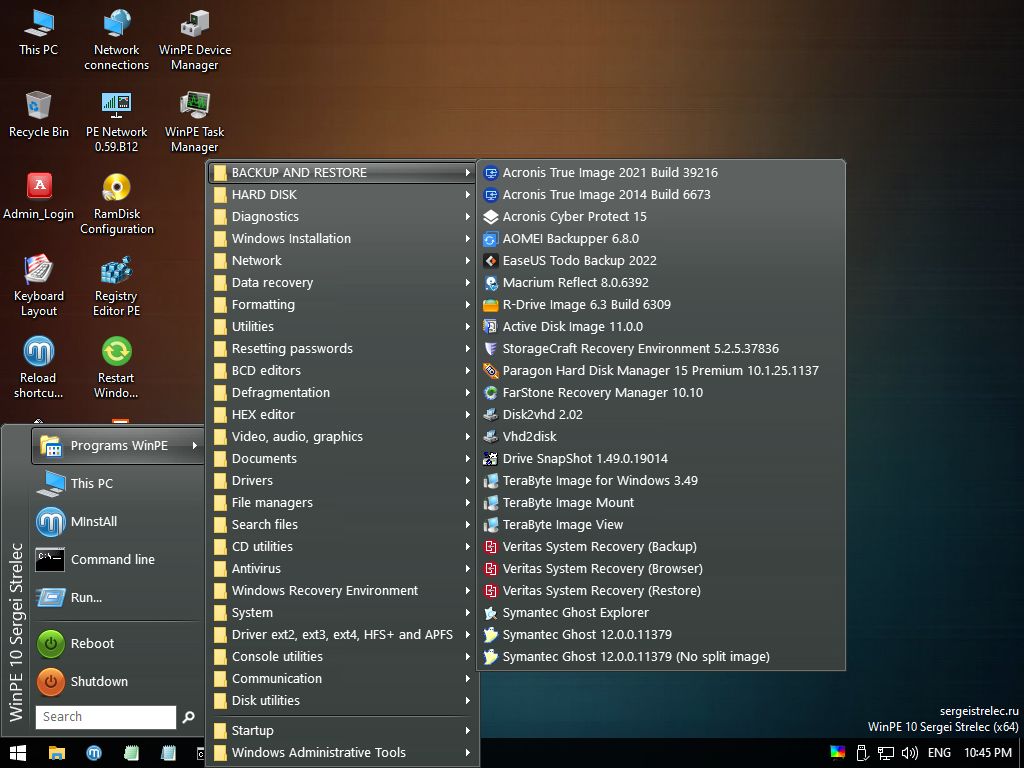
Task: Expand Driver ext2, ext3, ext4, HFS+ and APFS
Action: 342,635
